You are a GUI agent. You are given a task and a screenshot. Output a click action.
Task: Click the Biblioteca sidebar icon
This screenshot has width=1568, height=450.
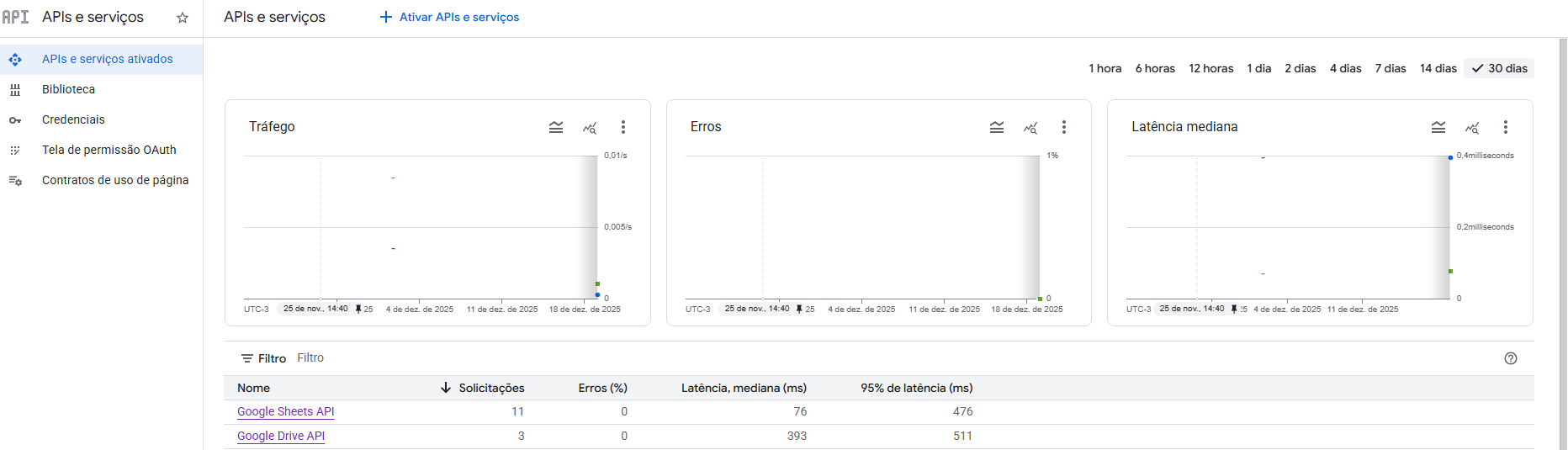click(15, 90)
